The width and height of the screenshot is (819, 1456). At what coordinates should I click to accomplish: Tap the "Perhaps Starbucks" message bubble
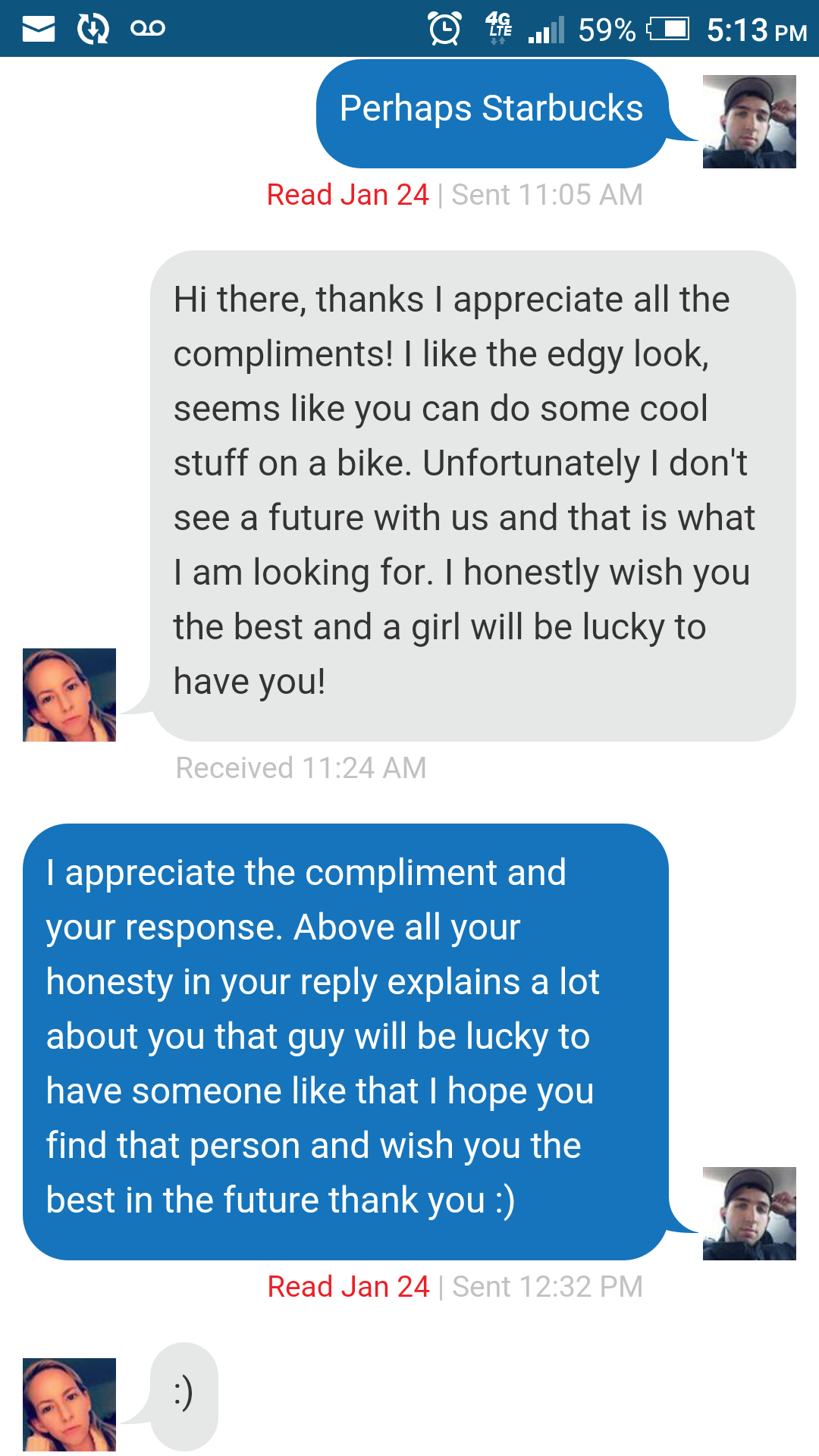(x=491, y=112)
